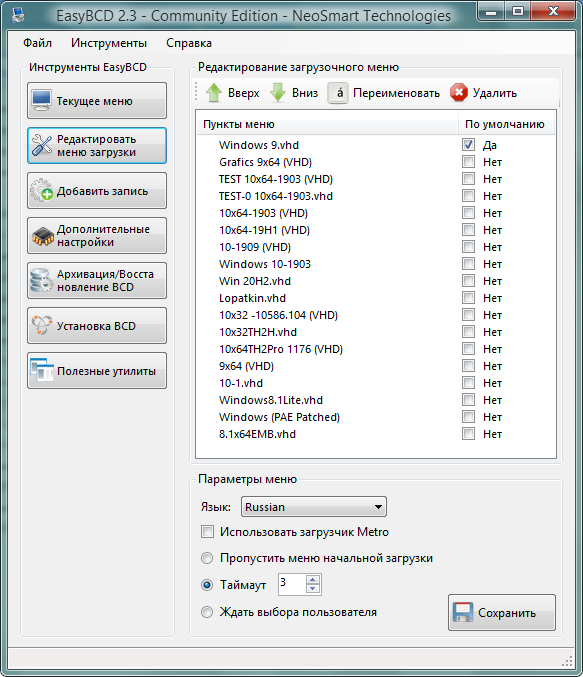Increase the timeout stepper value
Screen dimensions: 583x677
313,580
